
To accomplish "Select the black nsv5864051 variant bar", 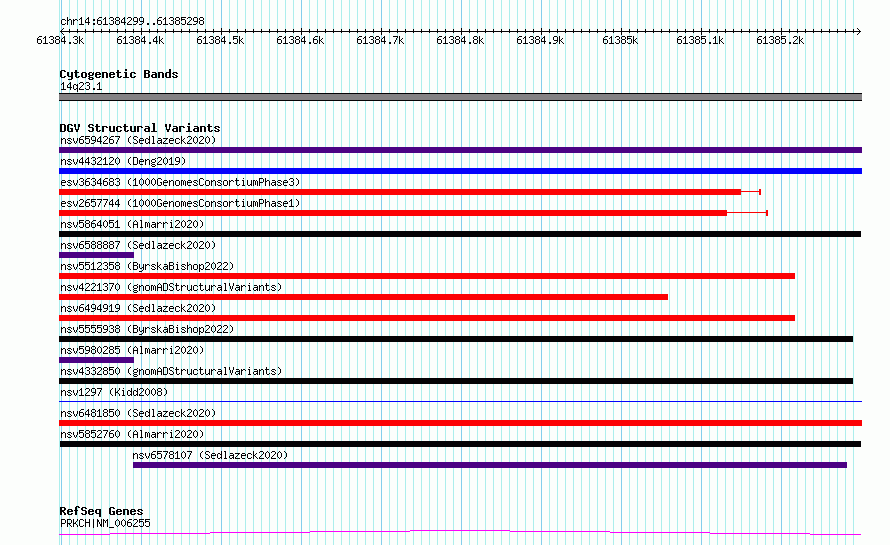I will point(460,234).
